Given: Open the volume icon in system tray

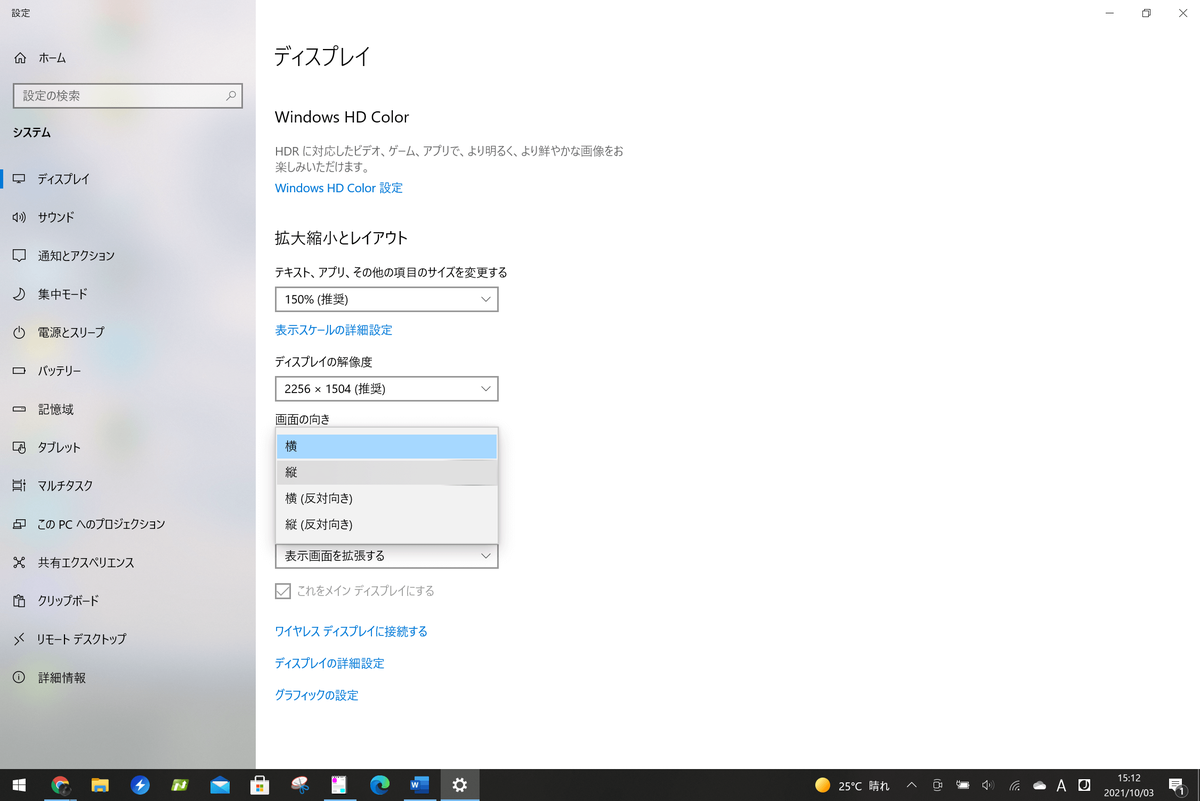Looking at the screenshot, I should tap(987, 786).
